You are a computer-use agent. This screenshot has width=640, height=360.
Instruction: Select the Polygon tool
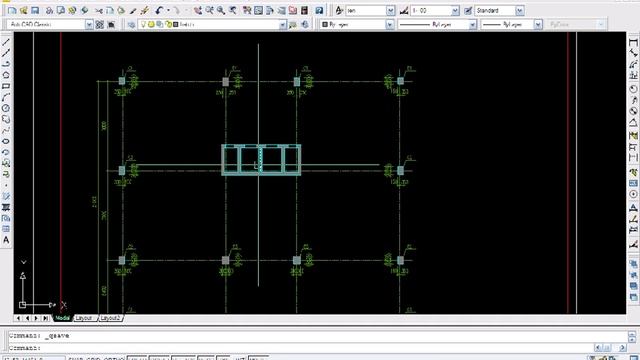pyautogui.click(x=6, y=75)
